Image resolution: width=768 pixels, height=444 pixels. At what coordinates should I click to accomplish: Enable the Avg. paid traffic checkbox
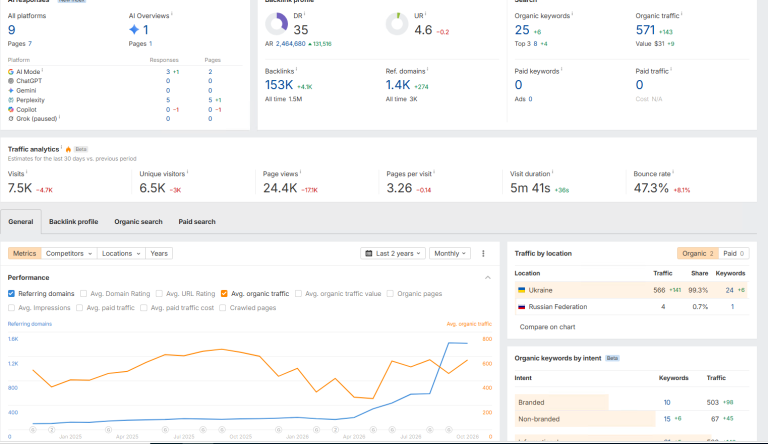point(79,308)
